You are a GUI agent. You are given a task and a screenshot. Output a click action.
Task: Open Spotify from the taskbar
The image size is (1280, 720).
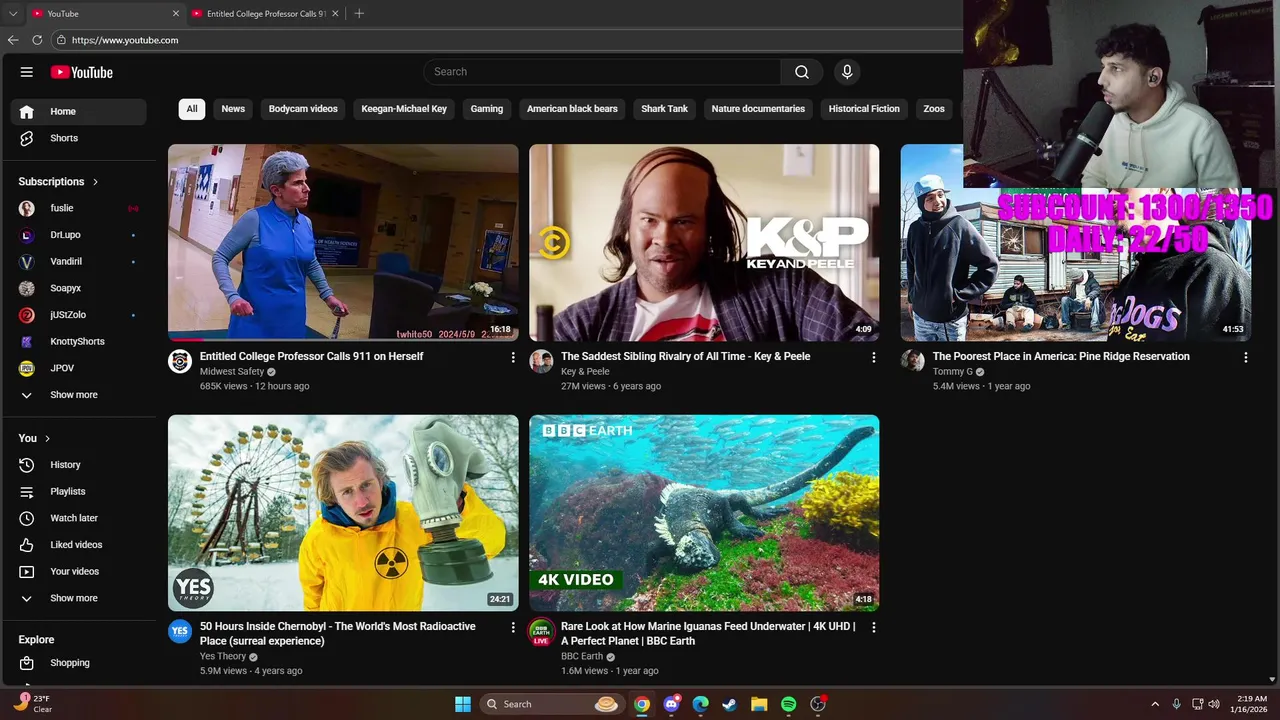tap(788, 704)
